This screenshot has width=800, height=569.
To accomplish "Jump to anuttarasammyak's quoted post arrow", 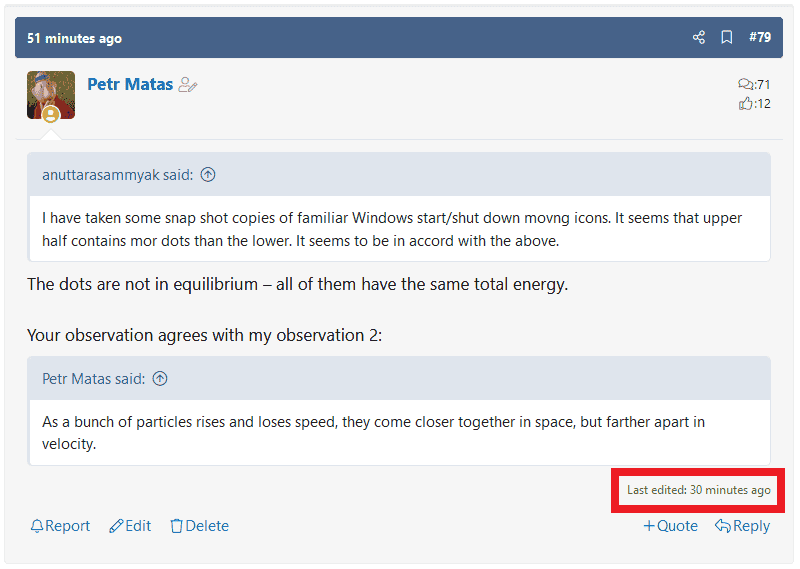I will pyautogui.click(x=208, y=175).
